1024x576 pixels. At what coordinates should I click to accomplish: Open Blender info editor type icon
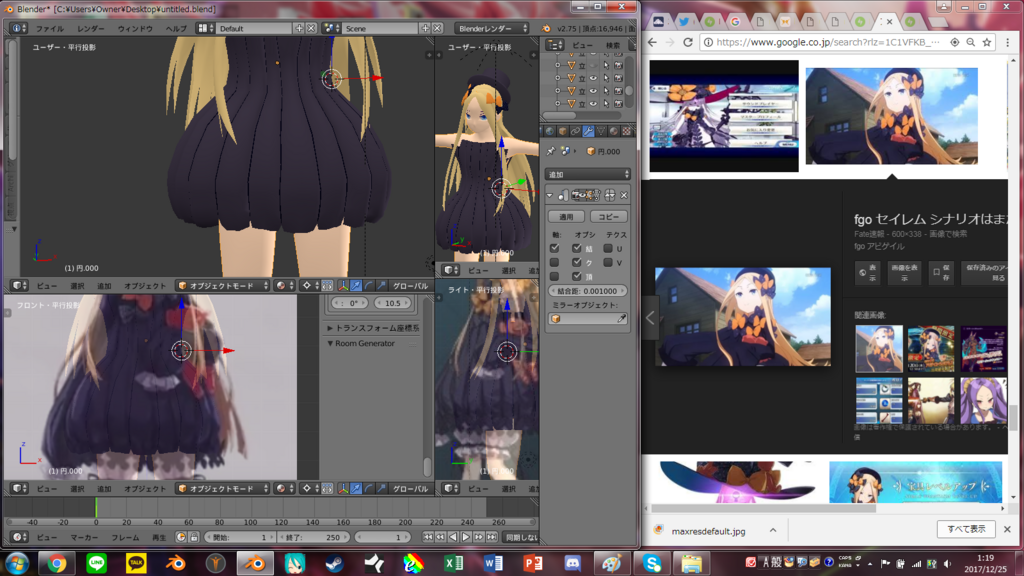coord(18,28)
